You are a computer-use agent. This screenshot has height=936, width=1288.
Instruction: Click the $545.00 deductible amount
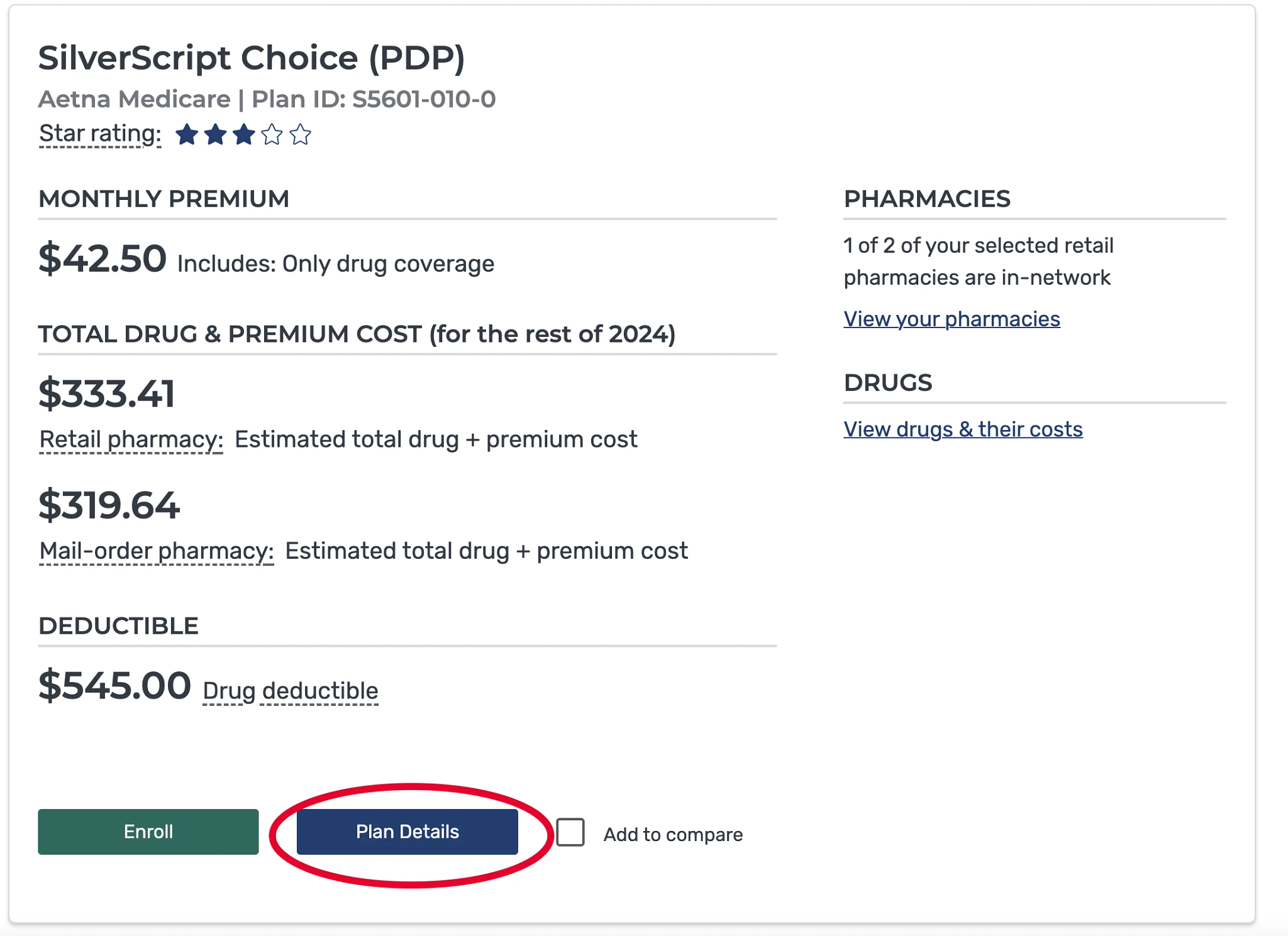point(114,685)
